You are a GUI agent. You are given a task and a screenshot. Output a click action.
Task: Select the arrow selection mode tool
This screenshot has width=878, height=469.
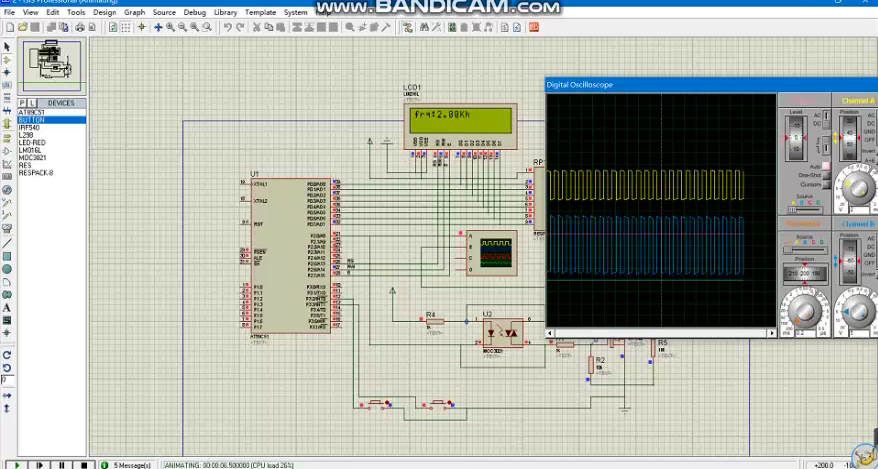tap(7, 46)
